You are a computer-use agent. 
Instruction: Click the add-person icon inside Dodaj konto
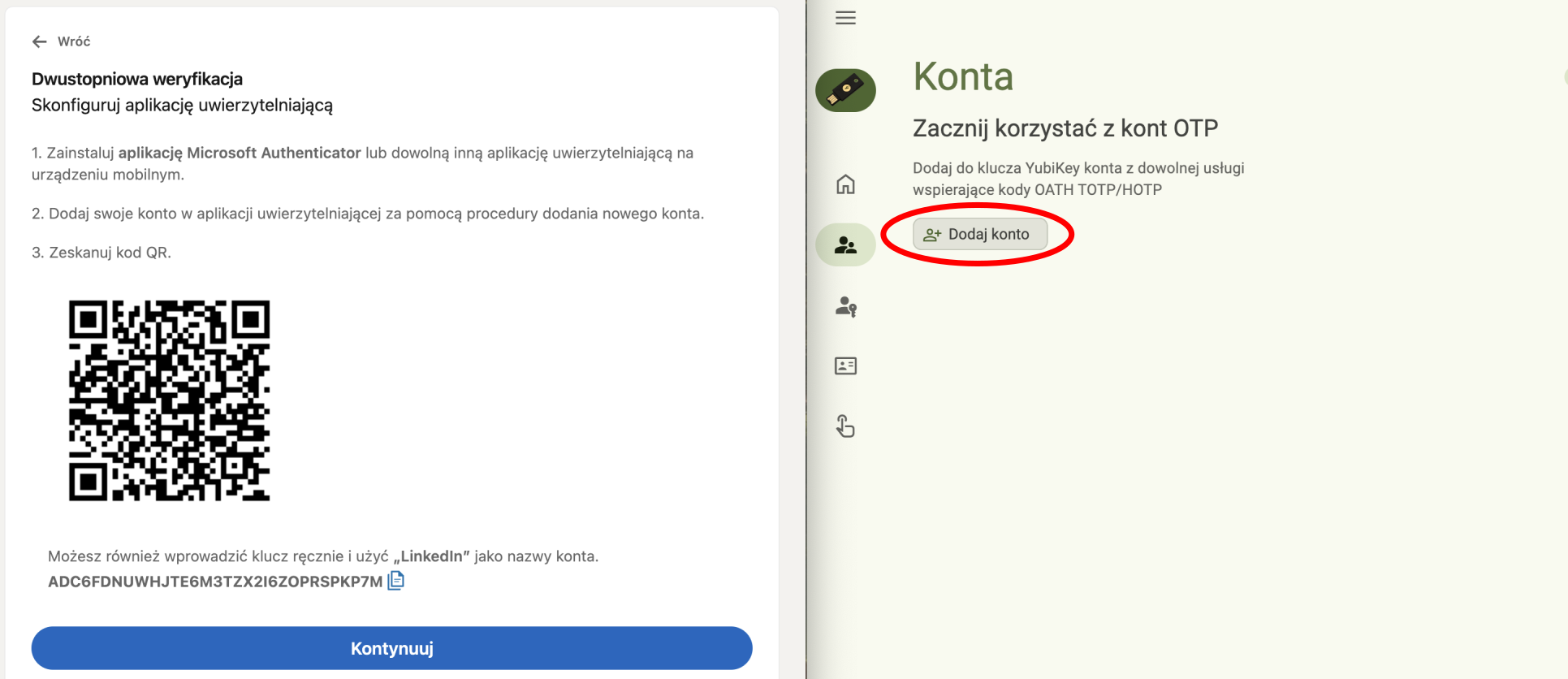tap(932, 235)
